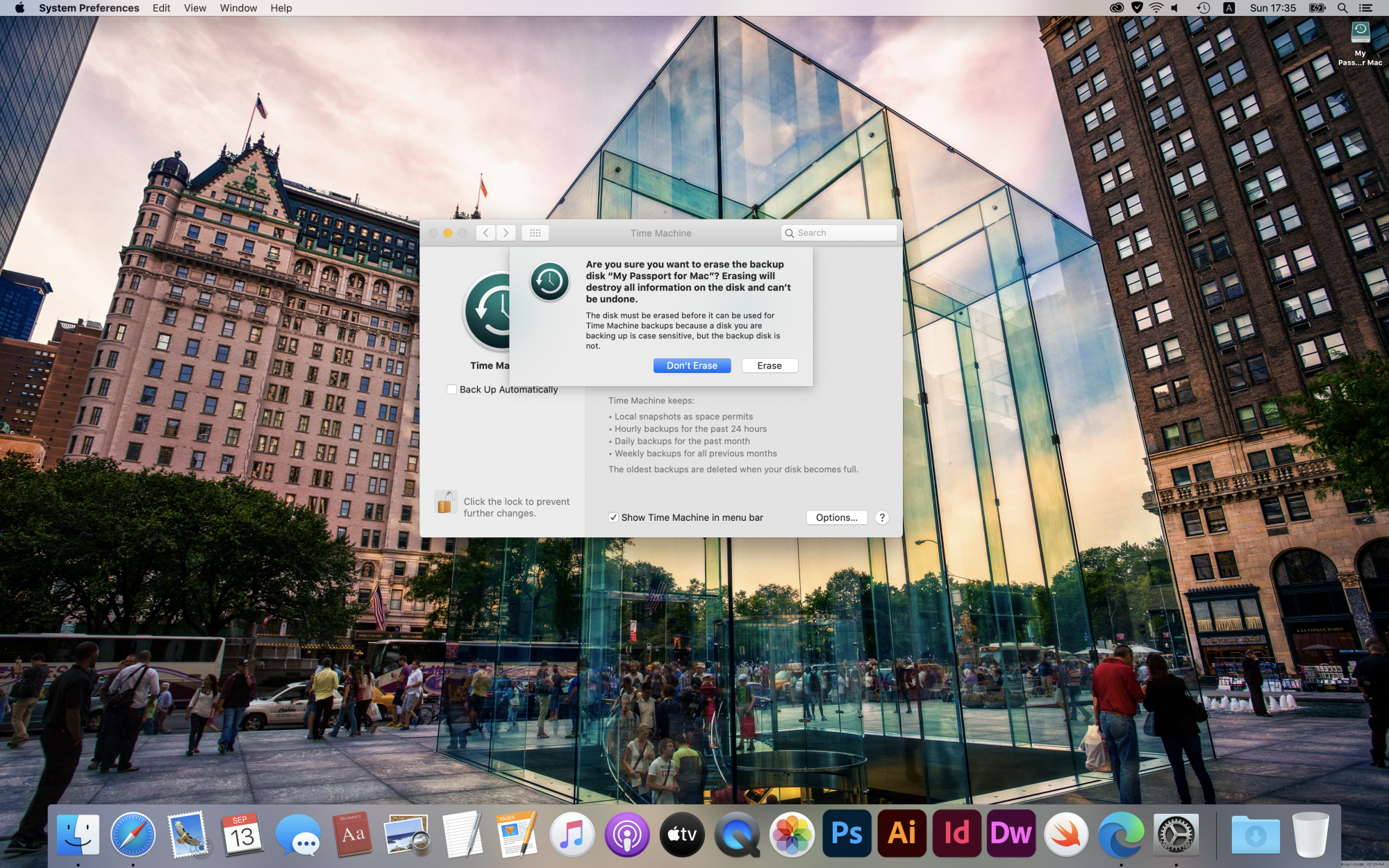Focus the Time Machine window Search field
The width and height of the screenshot is (1389, 868).
[839, 233]
